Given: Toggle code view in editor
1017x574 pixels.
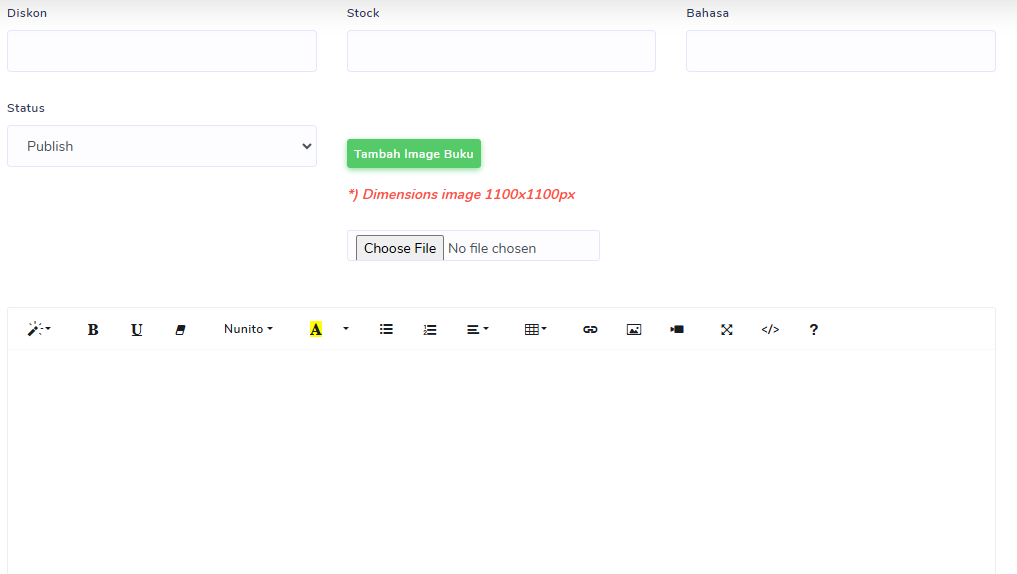Looking at the screenshot, I should tap(770, 329).
